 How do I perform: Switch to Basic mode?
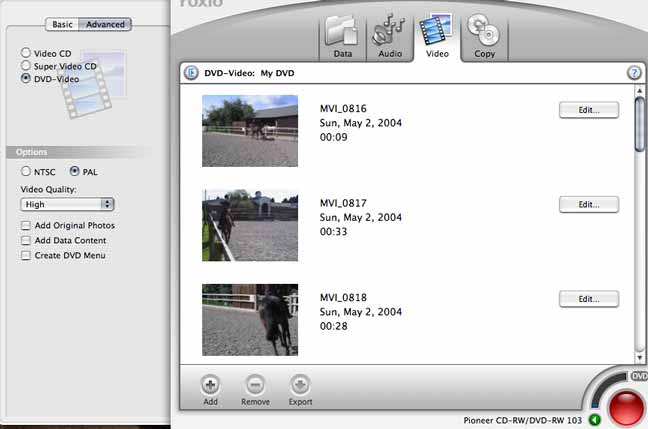62,24
